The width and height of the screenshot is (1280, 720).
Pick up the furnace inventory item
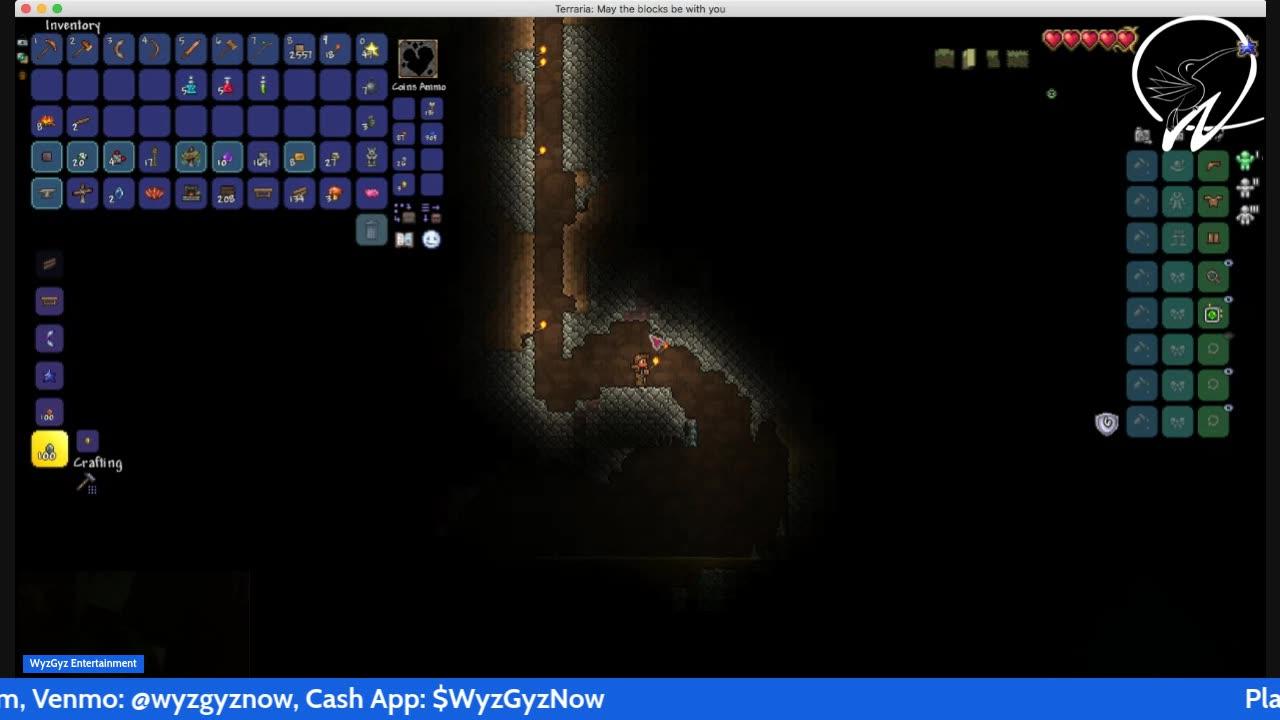[x=191, y=193]
